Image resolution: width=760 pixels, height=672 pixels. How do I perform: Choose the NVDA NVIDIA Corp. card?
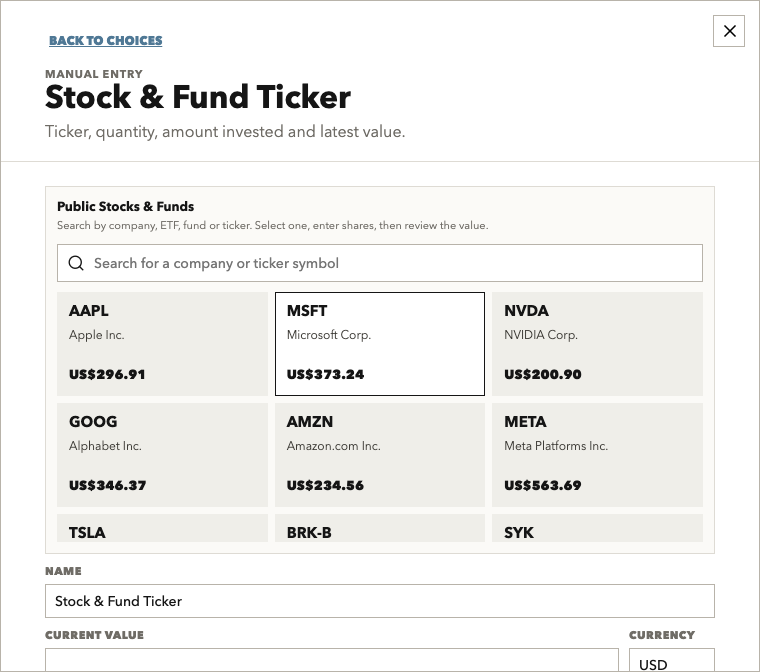[x=597, y=344]
